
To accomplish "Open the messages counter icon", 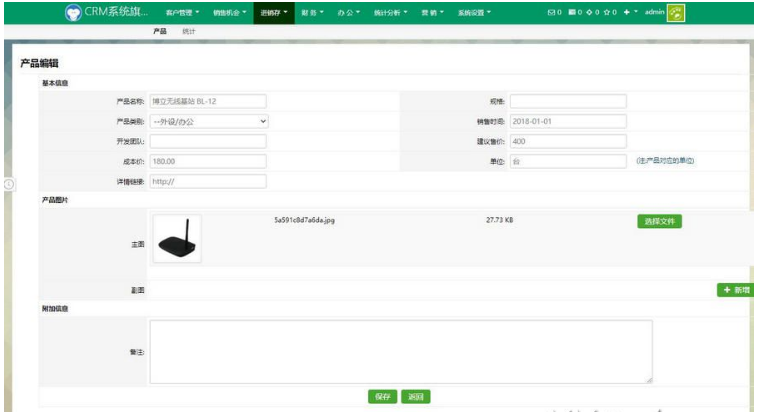I will [572, 12].
